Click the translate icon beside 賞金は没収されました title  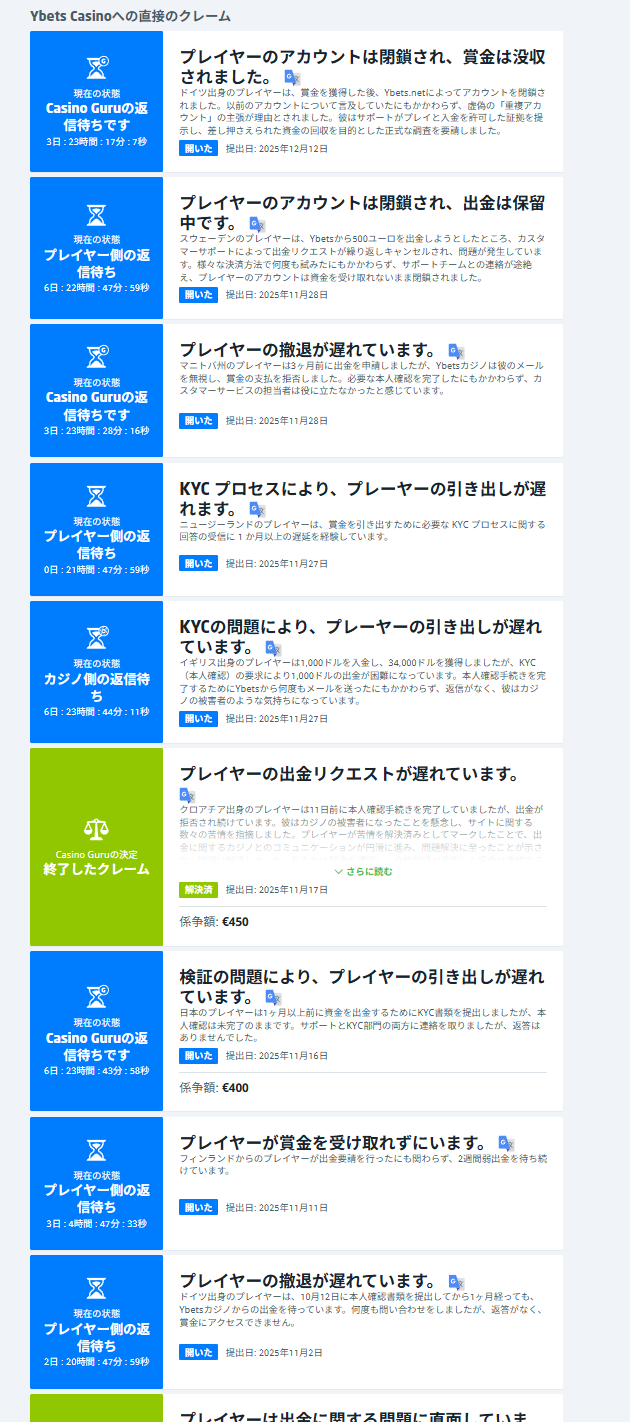292,77
